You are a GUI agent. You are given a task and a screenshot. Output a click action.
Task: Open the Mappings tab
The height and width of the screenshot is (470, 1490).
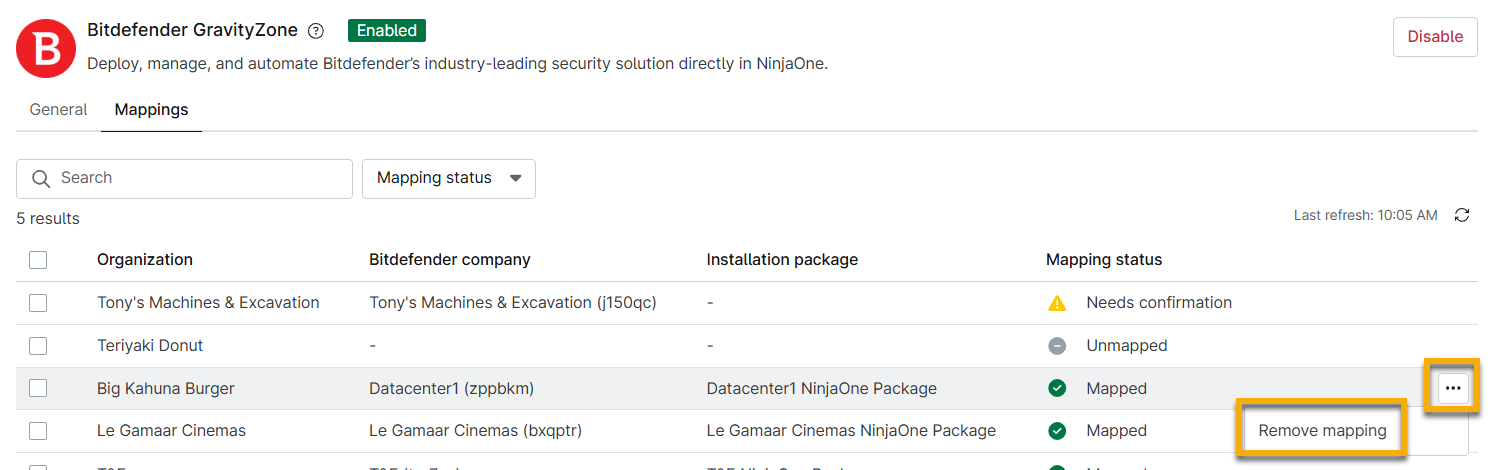(151, 110)
